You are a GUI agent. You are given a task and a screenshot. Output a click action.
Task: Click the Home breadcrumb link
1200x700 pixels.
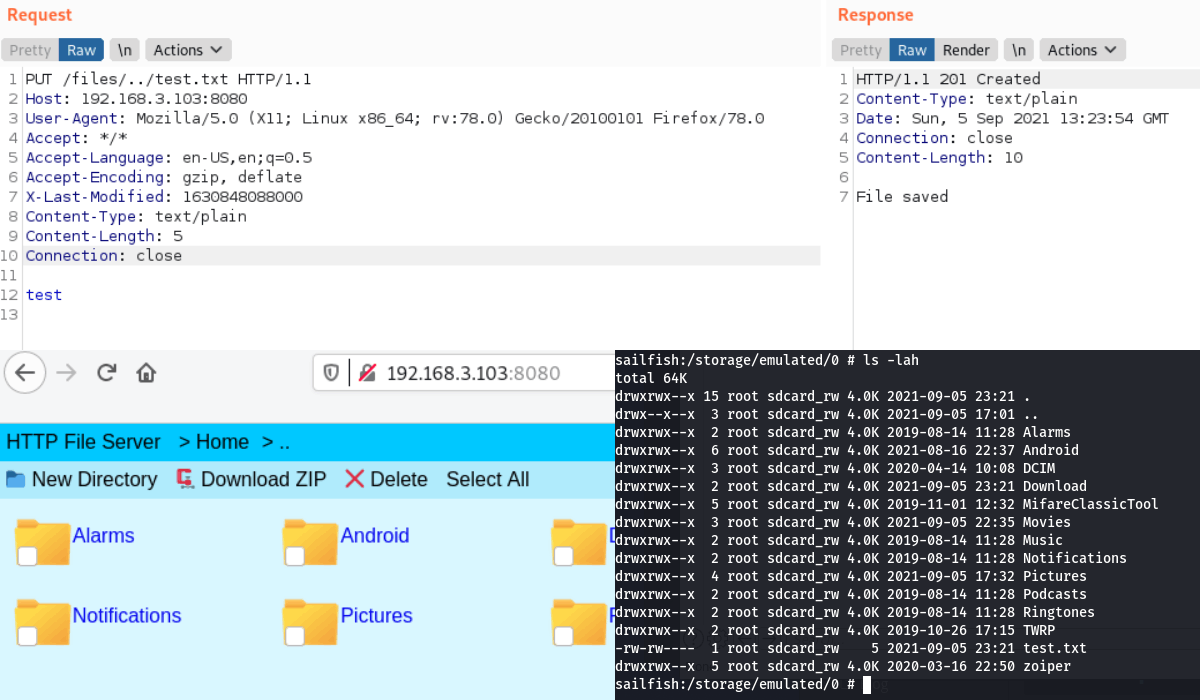pyautogui.click(x=222, y=442)
